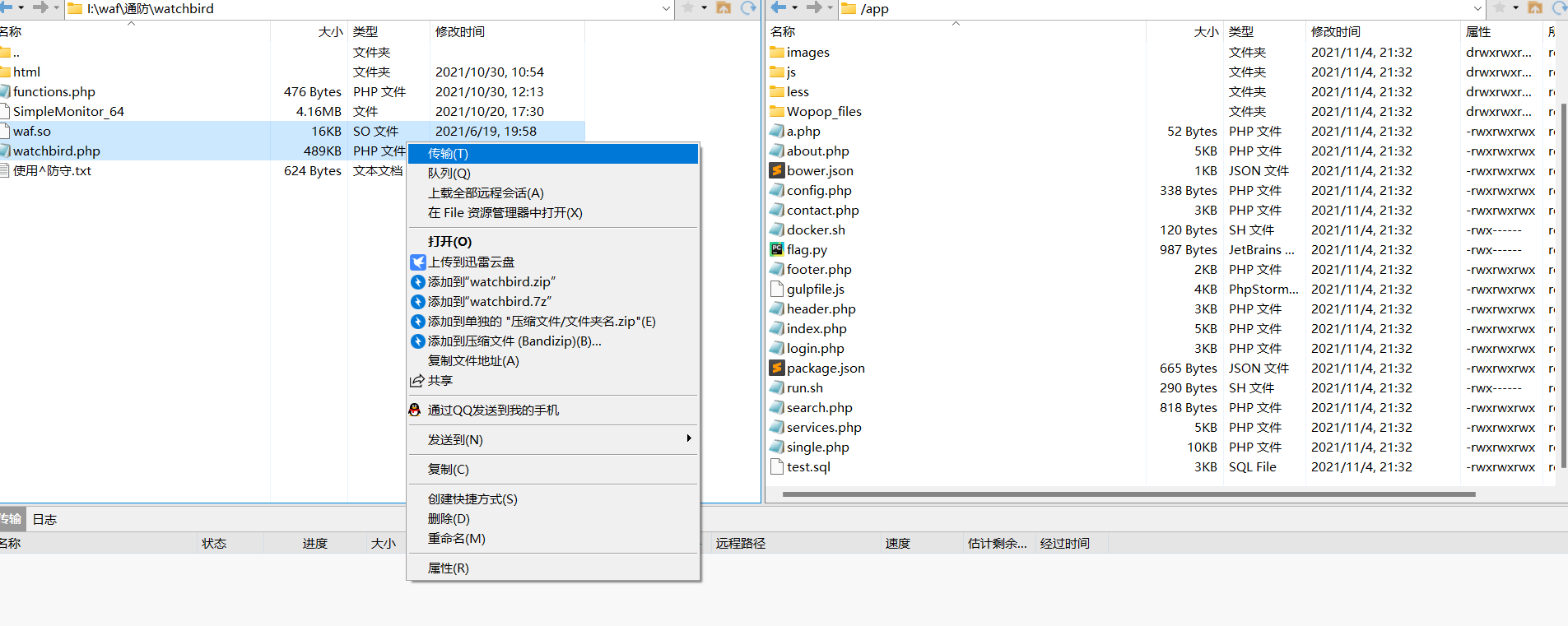Click the share icon in context menu

(417, 381)
